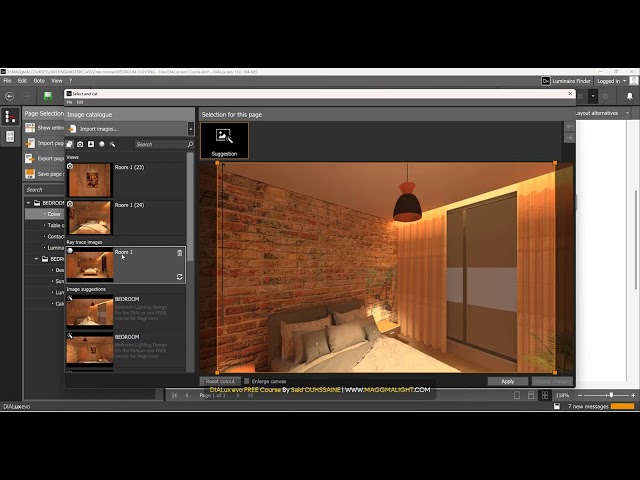The width and height of the screenshot is (640, 480).
Task: Go to previous page arrow
Action: pos(187,396)
